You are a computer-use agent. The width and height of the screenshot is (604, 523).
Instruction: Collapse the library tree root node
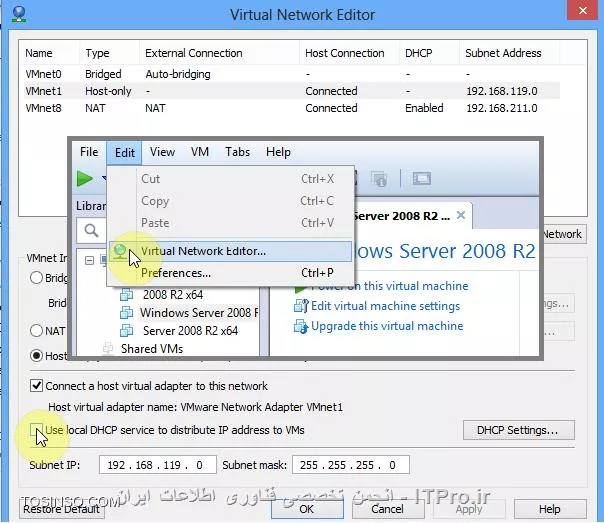(89, 261)
